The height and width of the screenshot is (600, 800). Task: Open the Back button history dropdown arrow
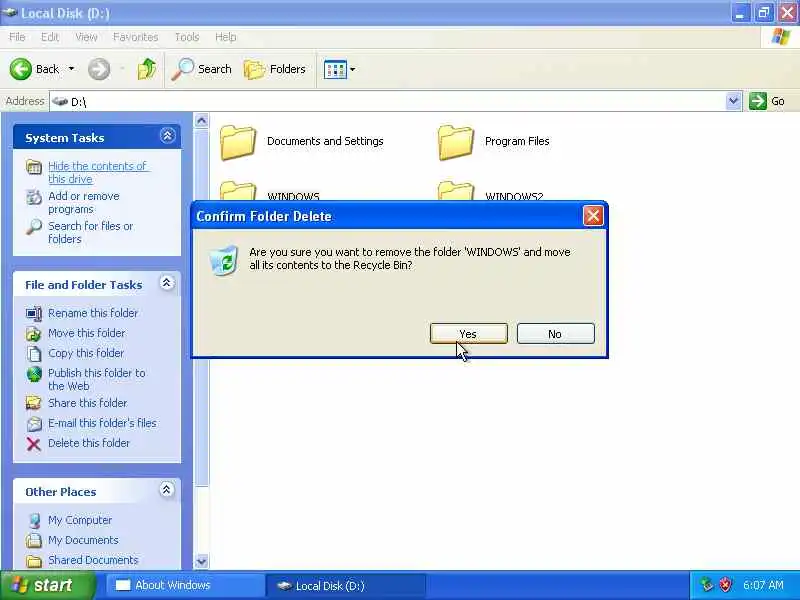coord(71,69)
